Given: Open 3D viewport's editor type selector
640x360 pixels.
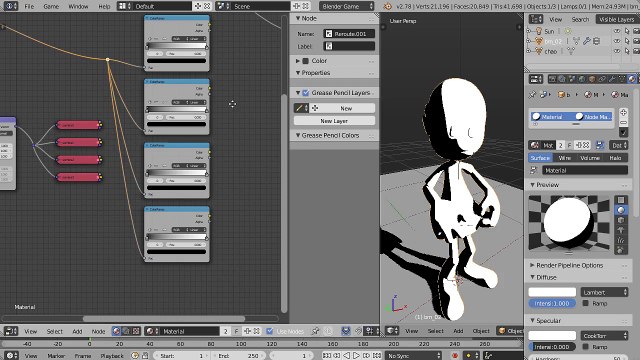Looking at the screenshot, I should (x=392, y=331).
